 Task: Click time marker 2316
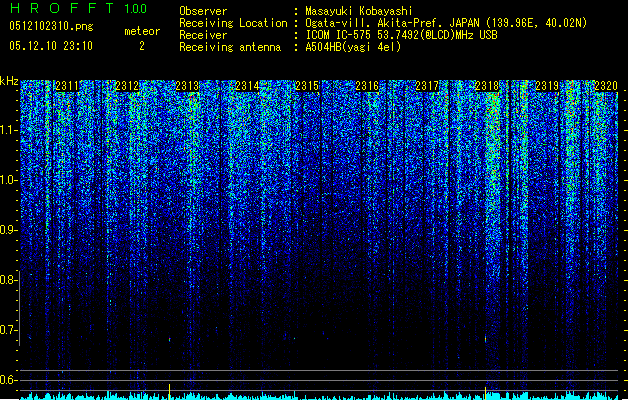[367, 86]
